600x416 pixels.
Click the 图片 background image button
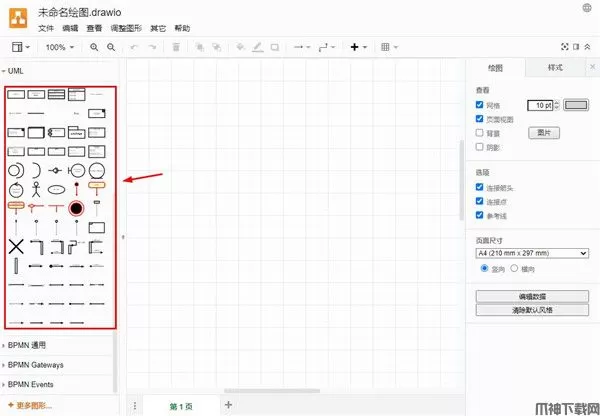tap(544, 133)
